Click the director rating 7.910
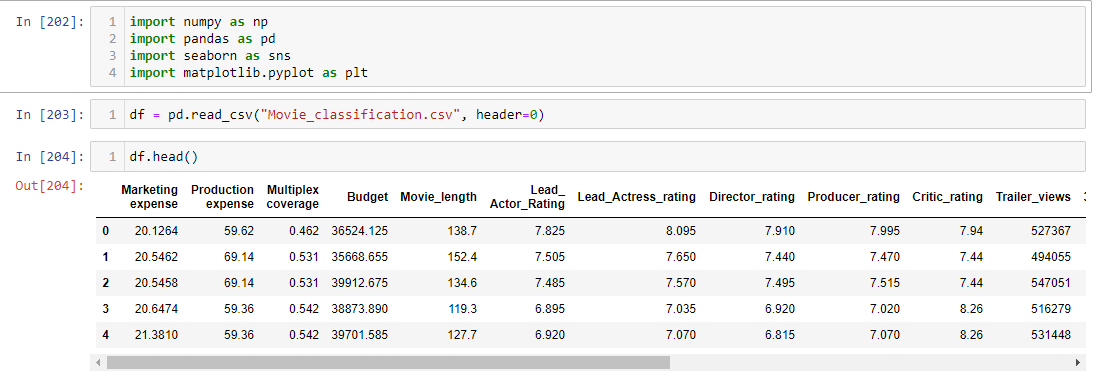1107x382 pixels. (x=779, y=231)
